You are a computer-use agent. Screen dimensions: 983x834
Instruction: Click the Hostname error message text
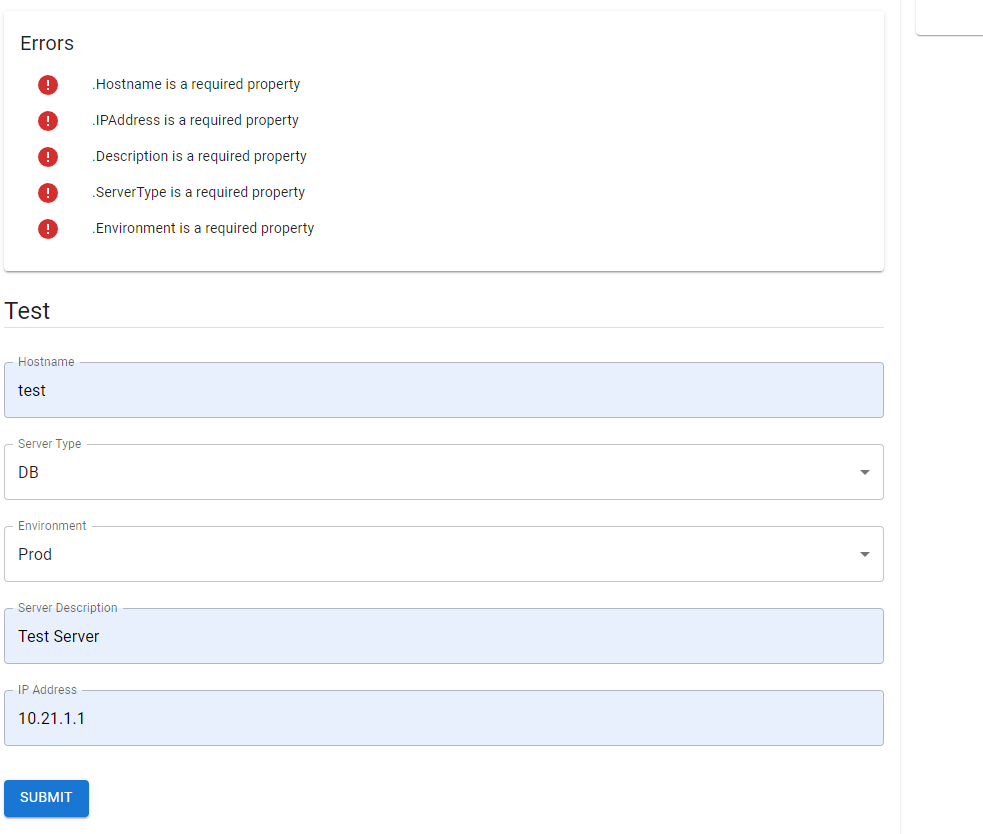point(194,84)
